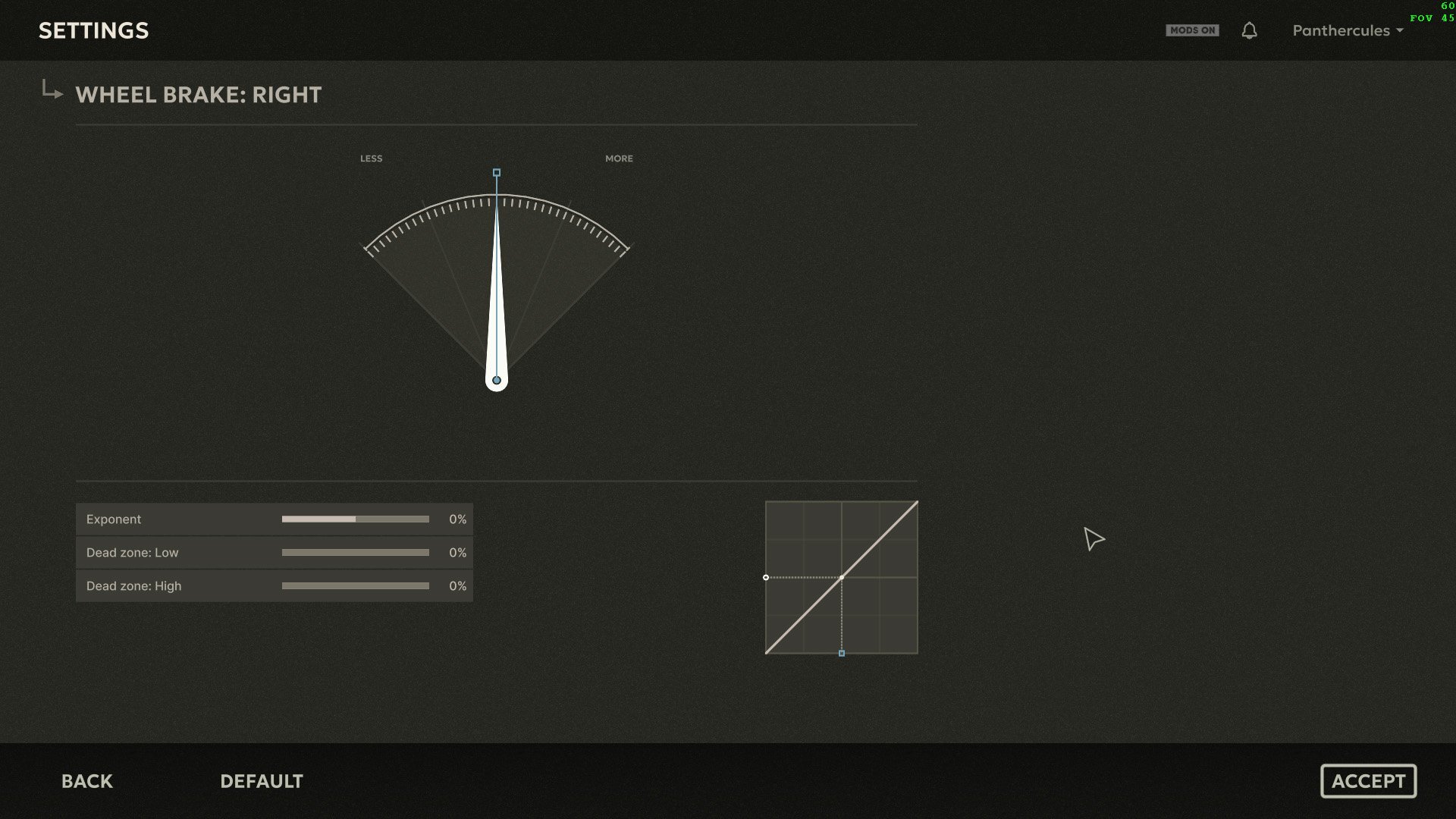Click the white circle handle on curve graph left edge
Viewport: 1456px width, 819px height.
[x=766, y=578]
